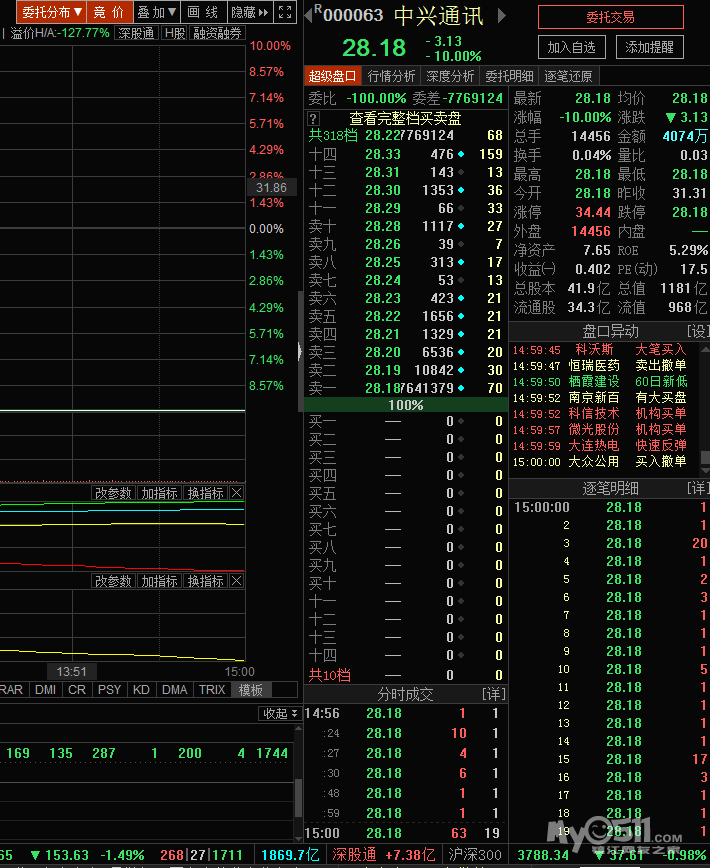Click the next stock arrow after 中兴通讯
This screenshot has height=868, width=710.
click(502, 16)
